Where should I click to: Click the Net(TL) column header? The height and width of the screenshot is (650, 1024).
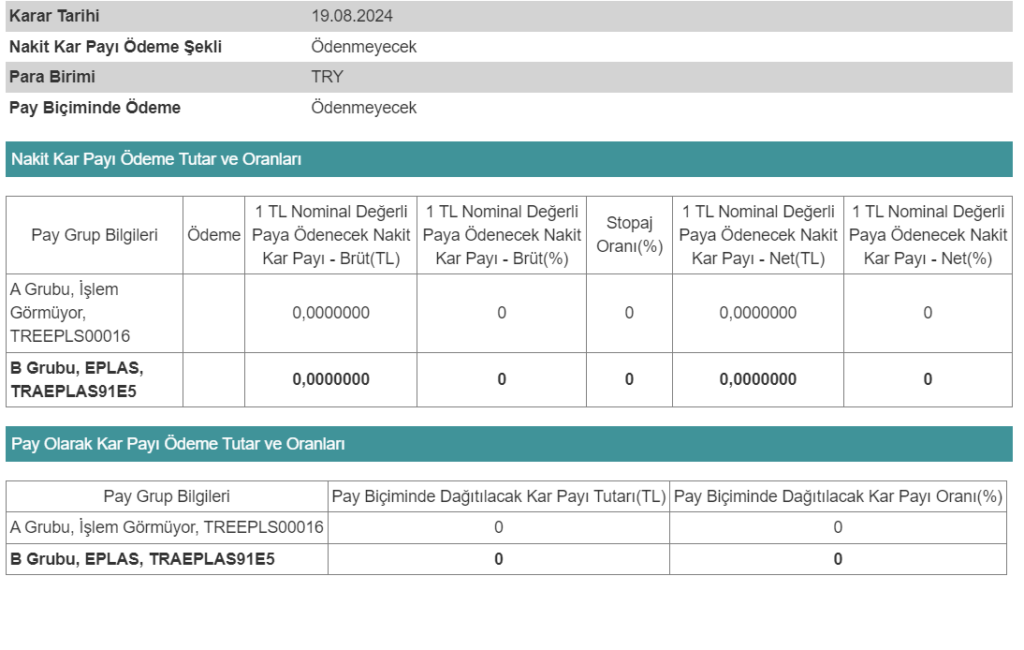click(758, 235)
